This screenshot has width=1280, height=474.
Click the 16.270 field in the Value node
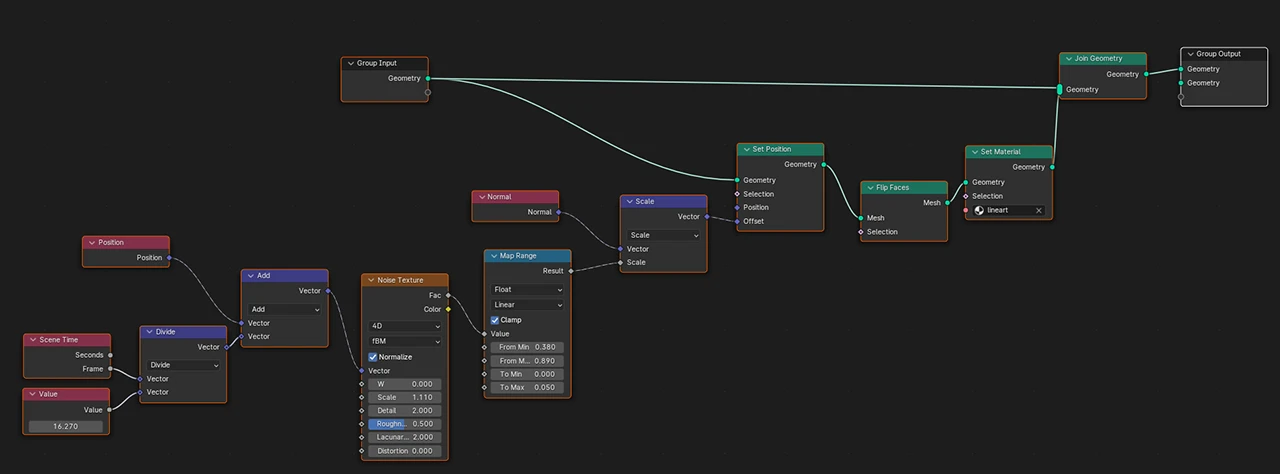66,426
